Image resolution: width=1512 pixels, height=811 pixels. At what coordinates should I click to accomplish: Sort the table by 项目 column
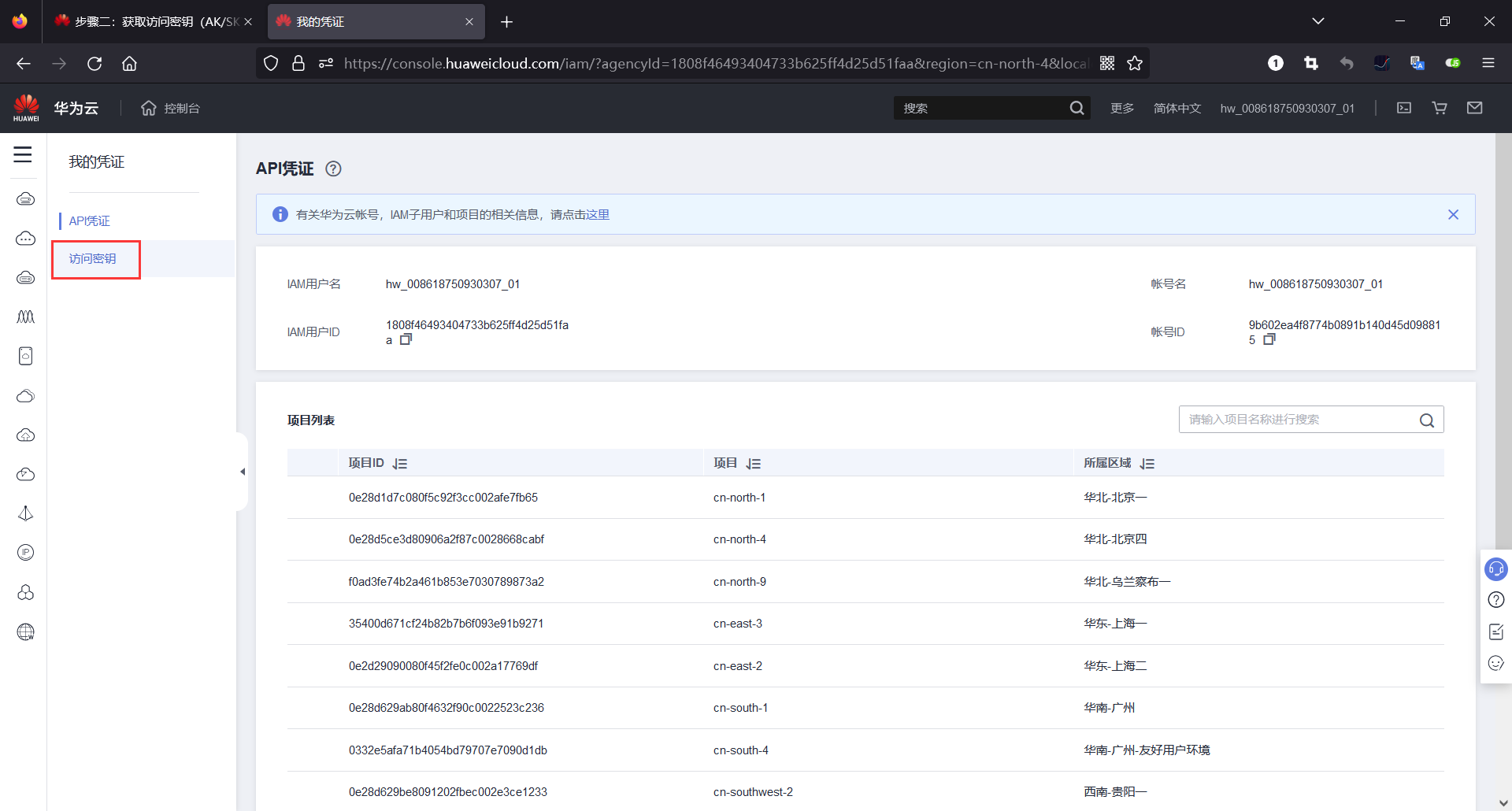point(754,464)
